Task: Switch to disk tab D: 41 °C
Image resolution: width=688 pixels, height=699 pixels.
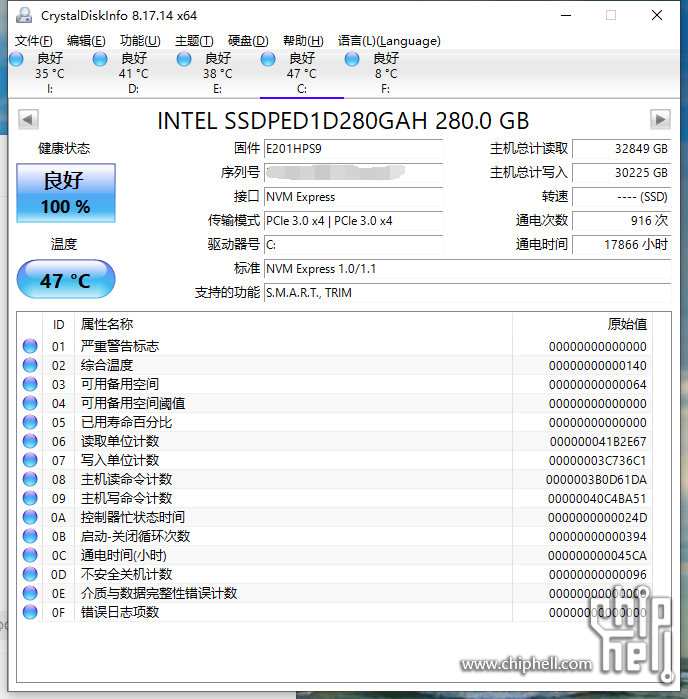Action: pyautogui.click(x=134, y=74)
